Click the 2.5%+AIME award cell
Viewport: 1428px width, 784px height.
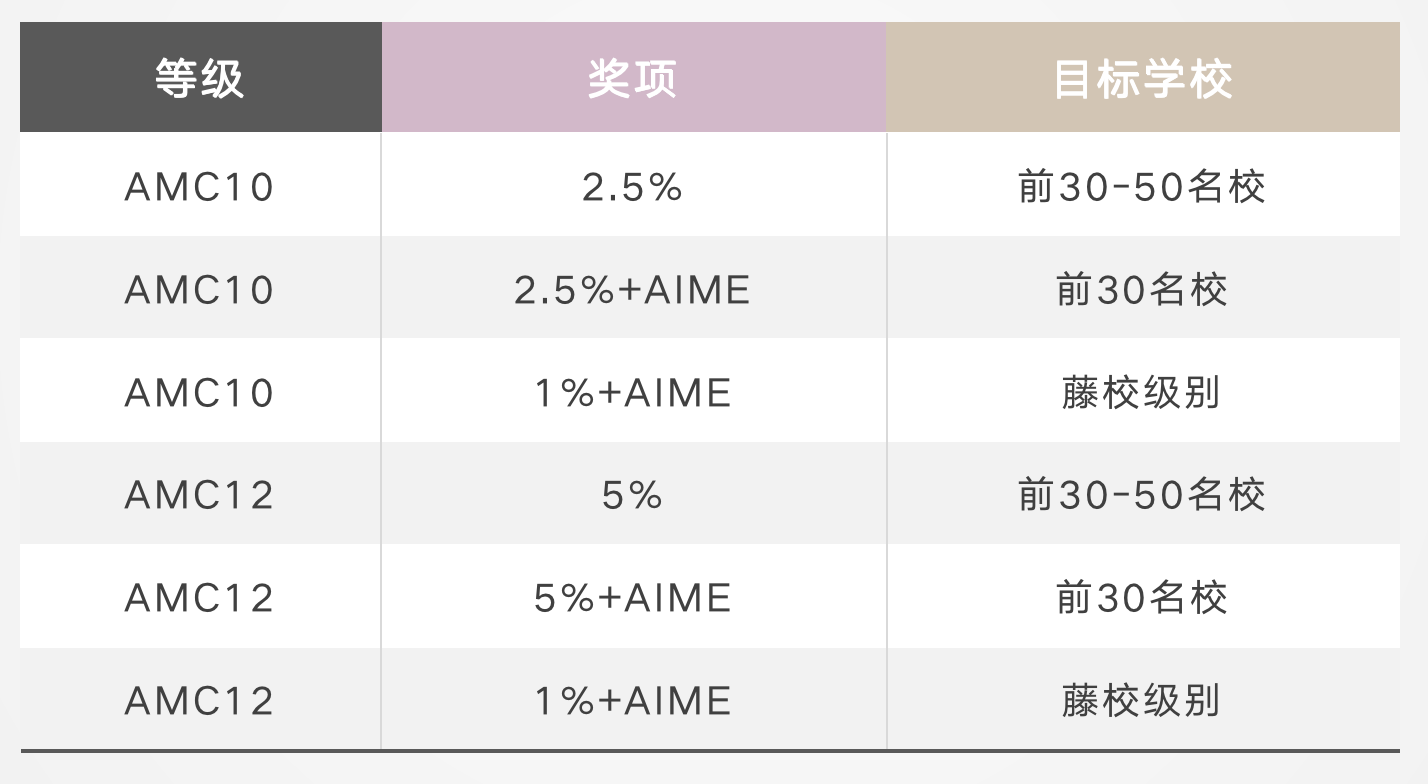point(633,290)
